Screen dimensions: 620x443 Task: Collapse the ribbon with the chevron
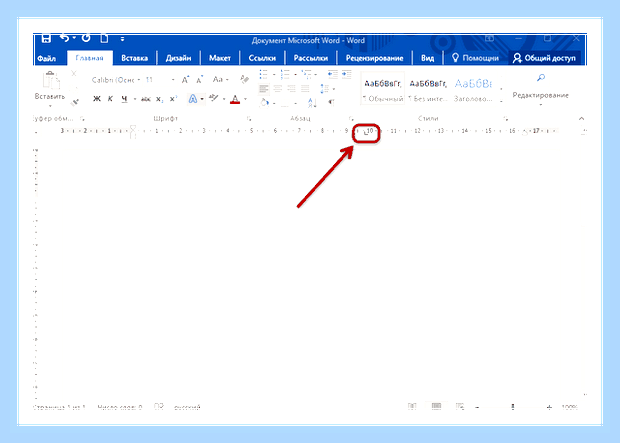point(581,118)
